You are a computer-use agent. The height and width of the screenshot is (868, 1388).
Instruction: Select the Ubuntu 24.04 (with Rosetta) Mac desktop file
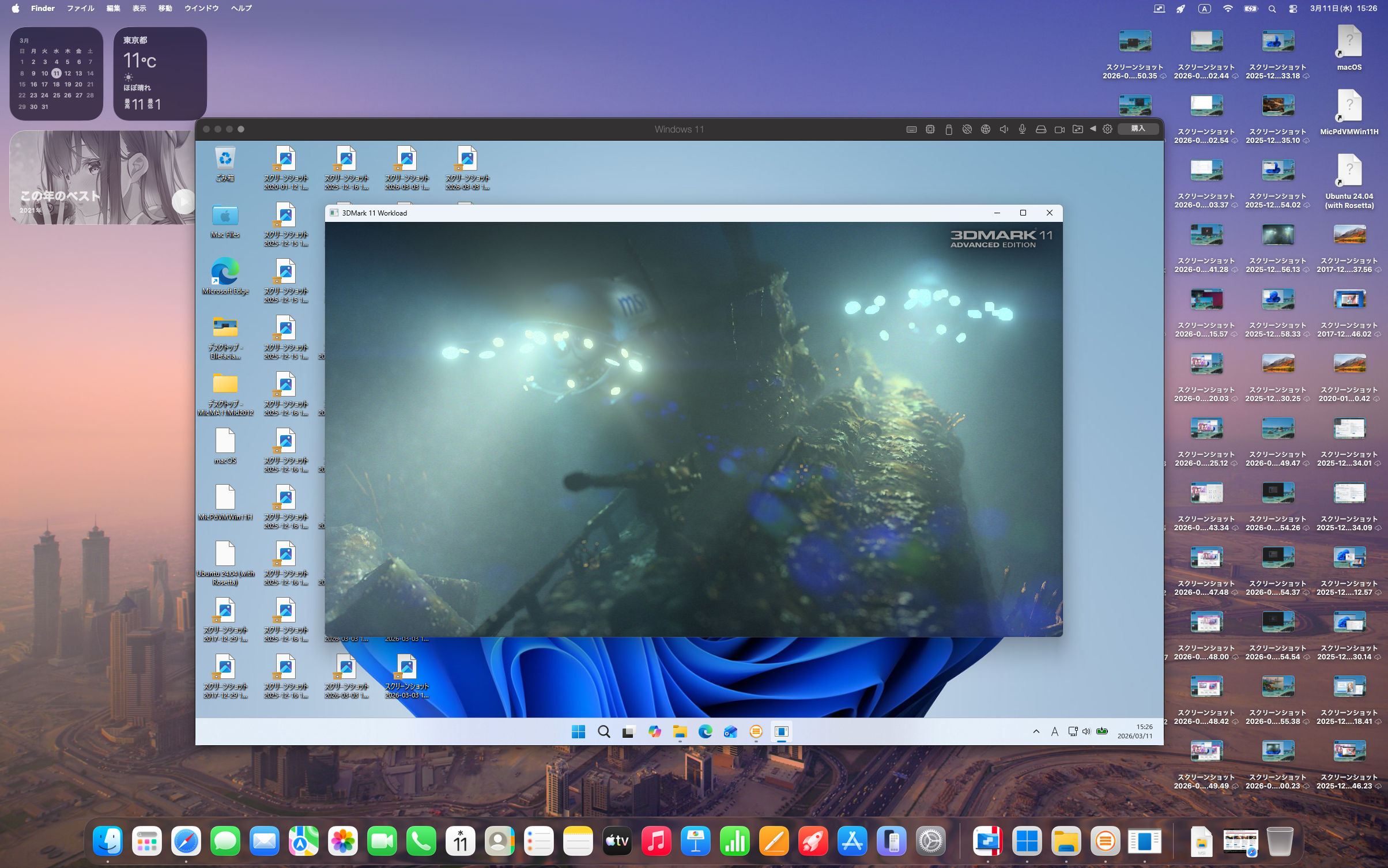click(x=1349, y=182)
